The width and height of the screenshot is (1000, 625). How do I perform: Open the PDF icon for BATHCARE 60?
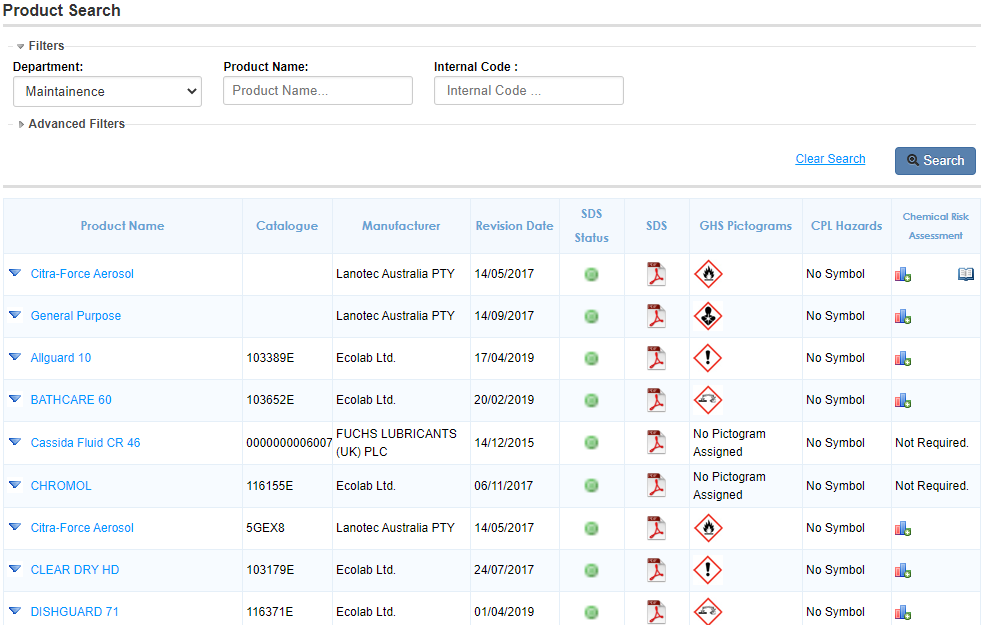pyautogui.click(x=656, y=400)
